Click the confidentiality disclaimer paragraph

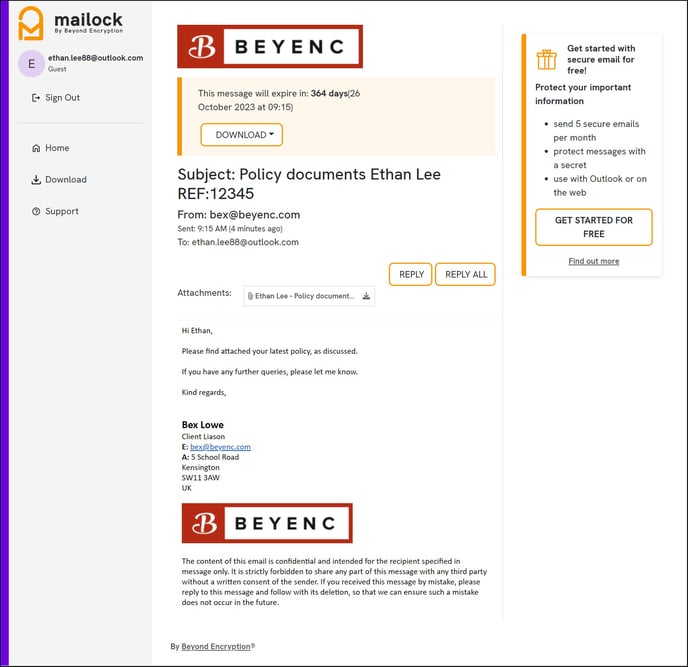point(334,582)
